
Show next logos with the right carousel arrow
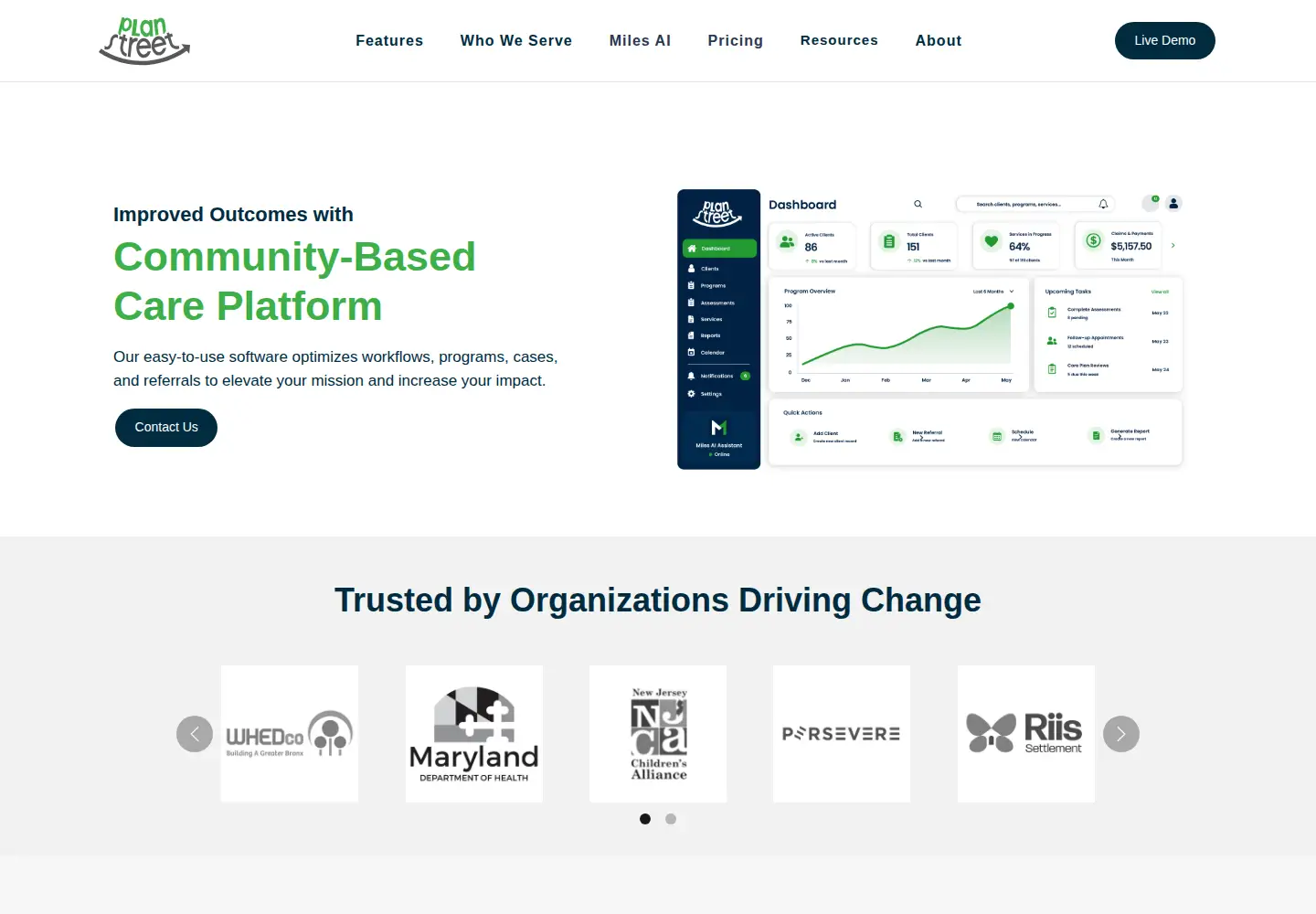tap(1121, 734)
